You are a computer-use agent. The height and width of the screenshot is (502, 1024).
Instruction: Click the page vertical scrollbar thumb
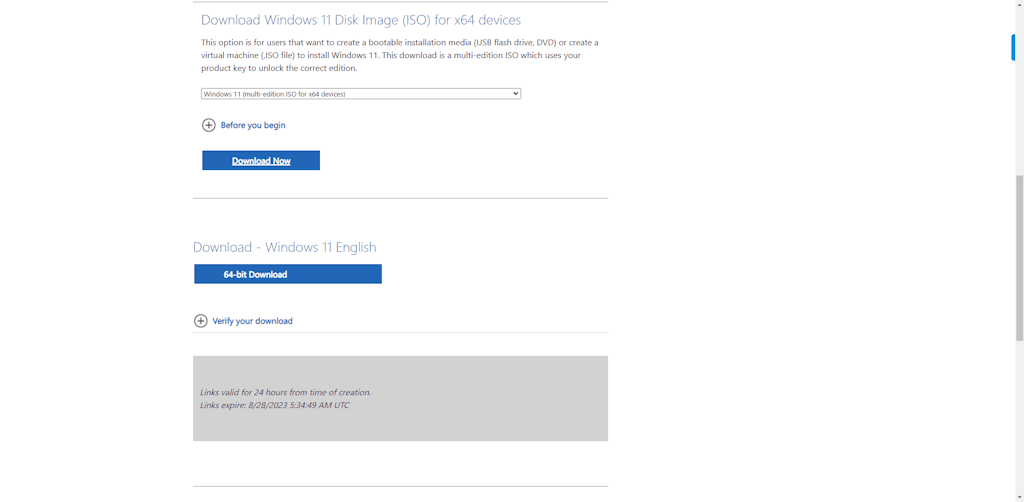pyautogui.click(x=1019, y=258)
